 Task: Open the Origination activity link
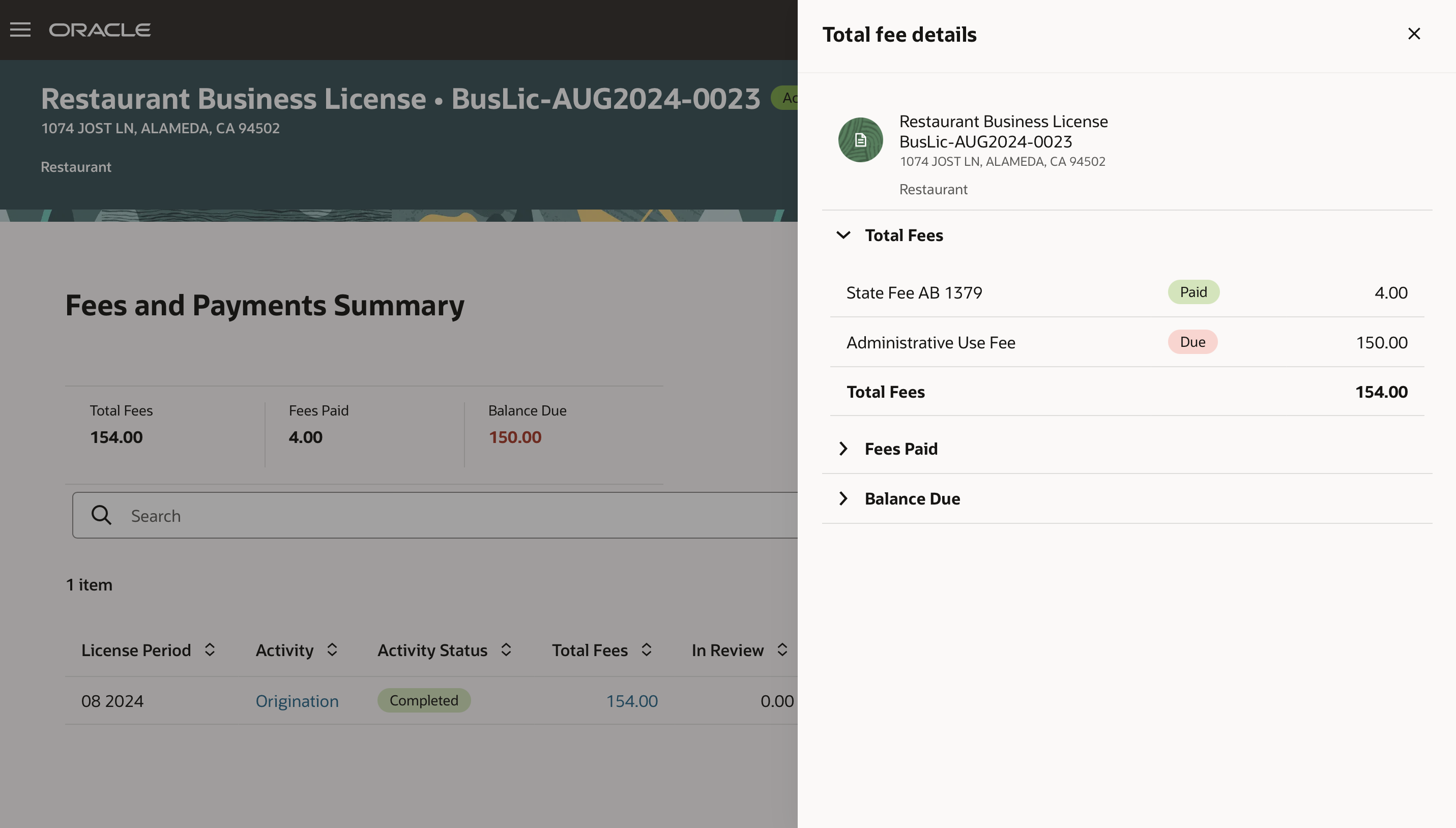[297, 700]
